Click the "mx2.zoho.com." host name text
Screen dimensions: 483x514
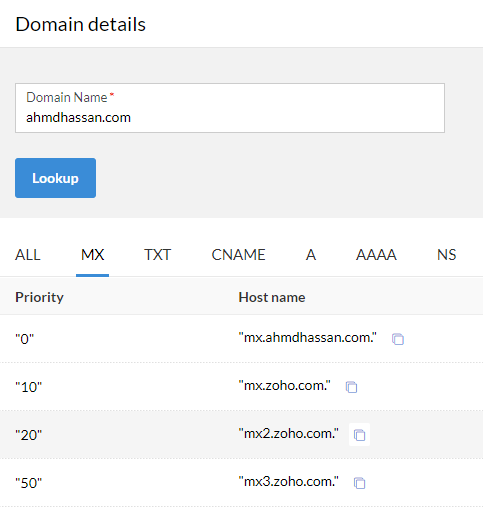(288, 433)
